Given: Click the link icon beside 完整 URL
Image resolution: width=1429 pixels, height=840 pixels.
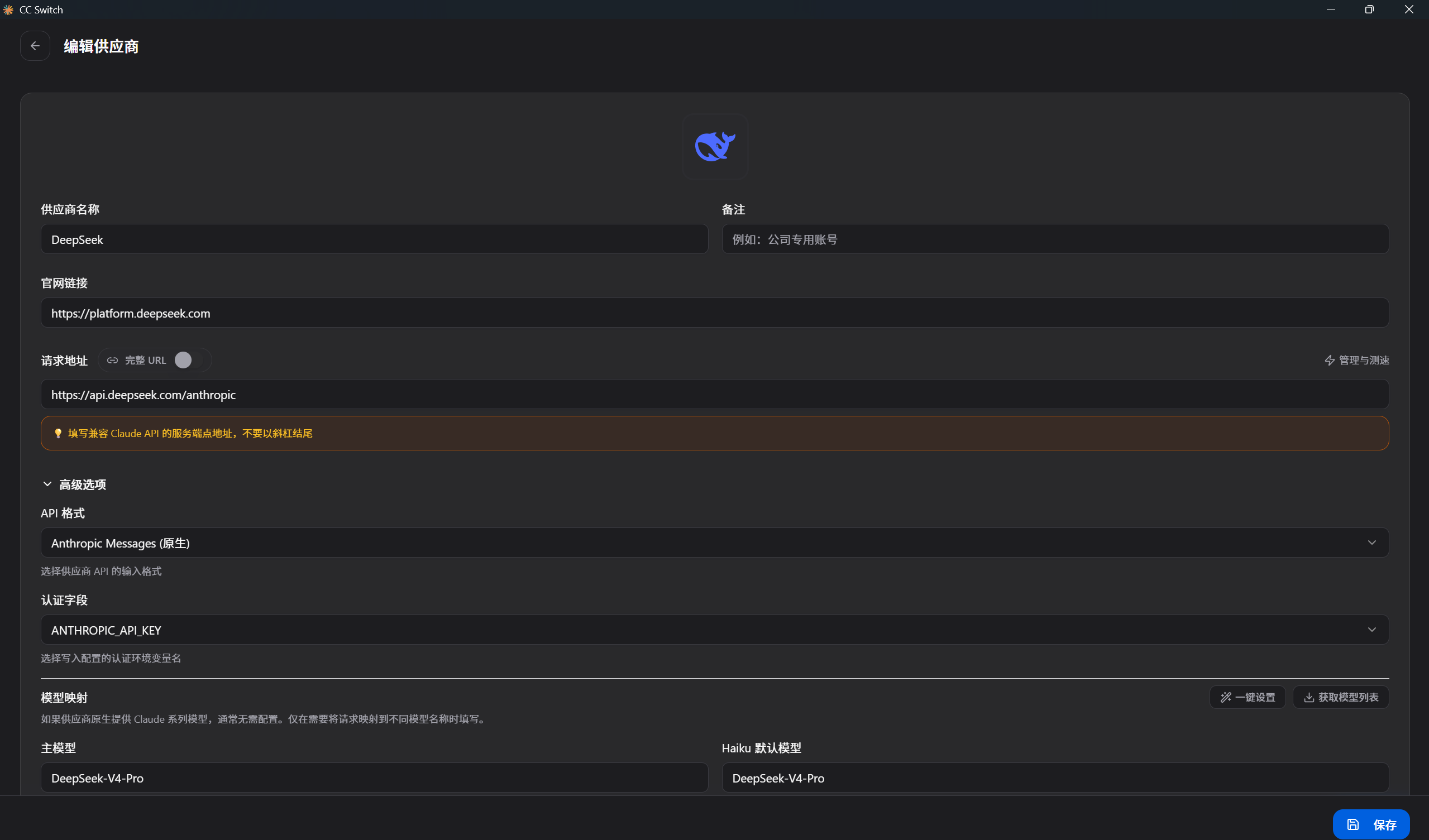Looking at the screenshot, I should (x=112, y=361).
